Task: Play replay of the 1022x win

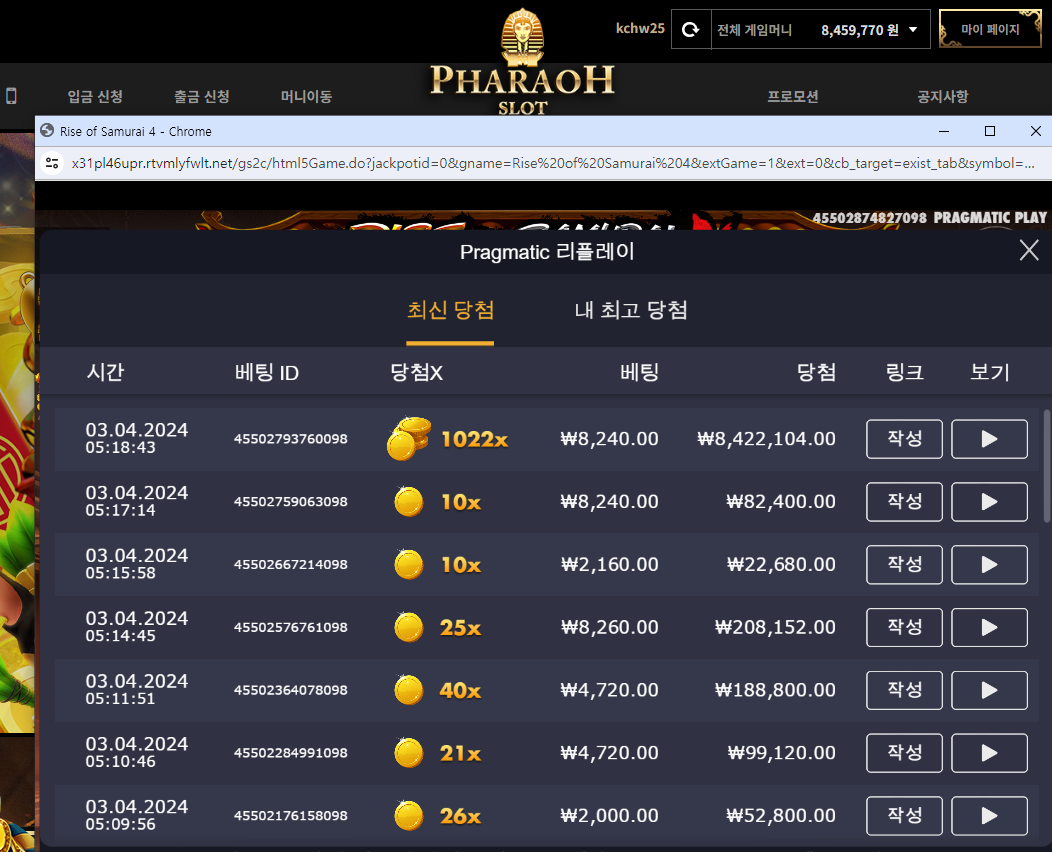Action: (x=989, y=439)
